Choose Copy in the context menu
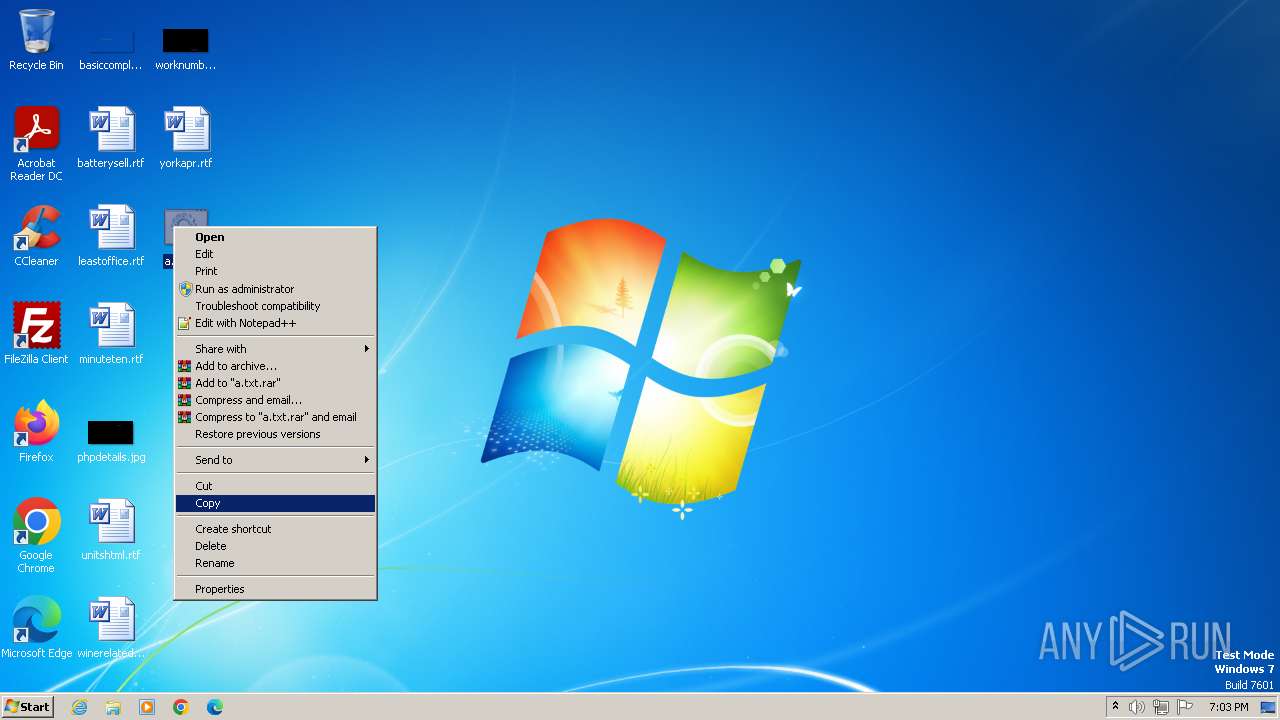Image resolution: width=1280 pixels, height=720 pixels. point(275,503)
